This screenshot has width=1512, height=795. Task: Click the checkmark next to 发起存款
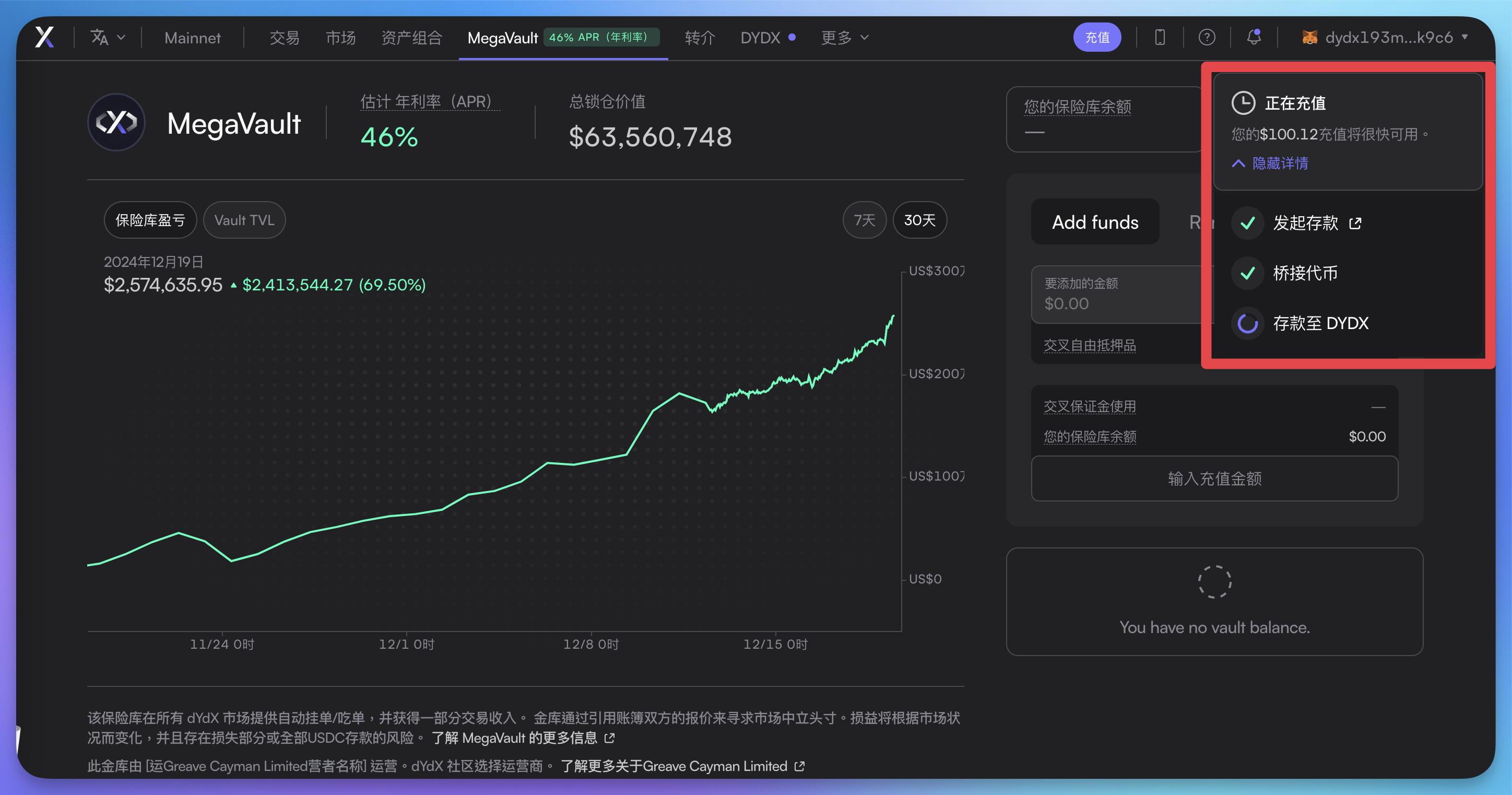(x=1248, y=223)
